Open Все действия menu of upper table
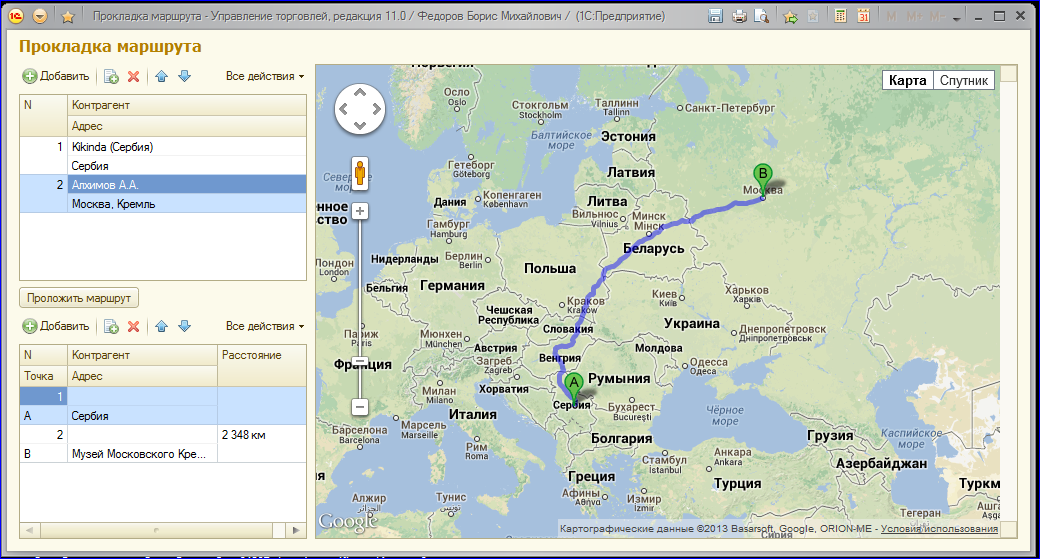The image size is (1040, 559). pos(265,76)
